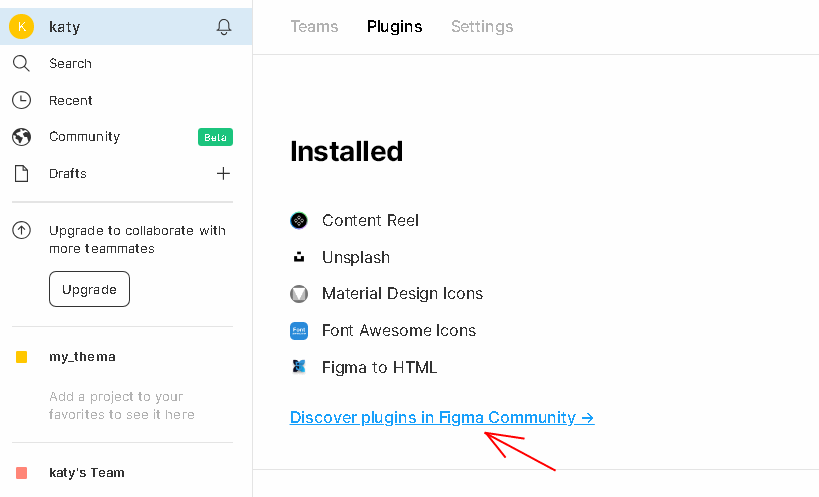This screenshot has width=819, height=497.
Task: Click the Community Beta badge
Action: click(x=215, y=137)
